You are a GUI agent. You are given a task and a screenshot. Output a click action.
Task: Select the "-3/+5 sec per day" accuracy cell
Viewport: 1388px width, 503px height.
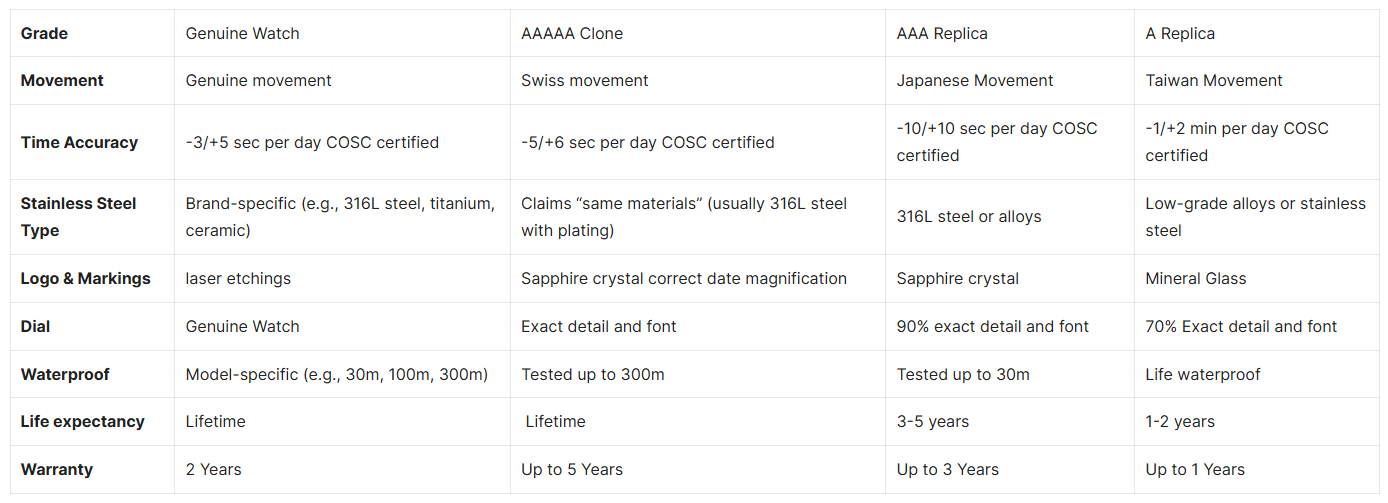coord(312,142)
